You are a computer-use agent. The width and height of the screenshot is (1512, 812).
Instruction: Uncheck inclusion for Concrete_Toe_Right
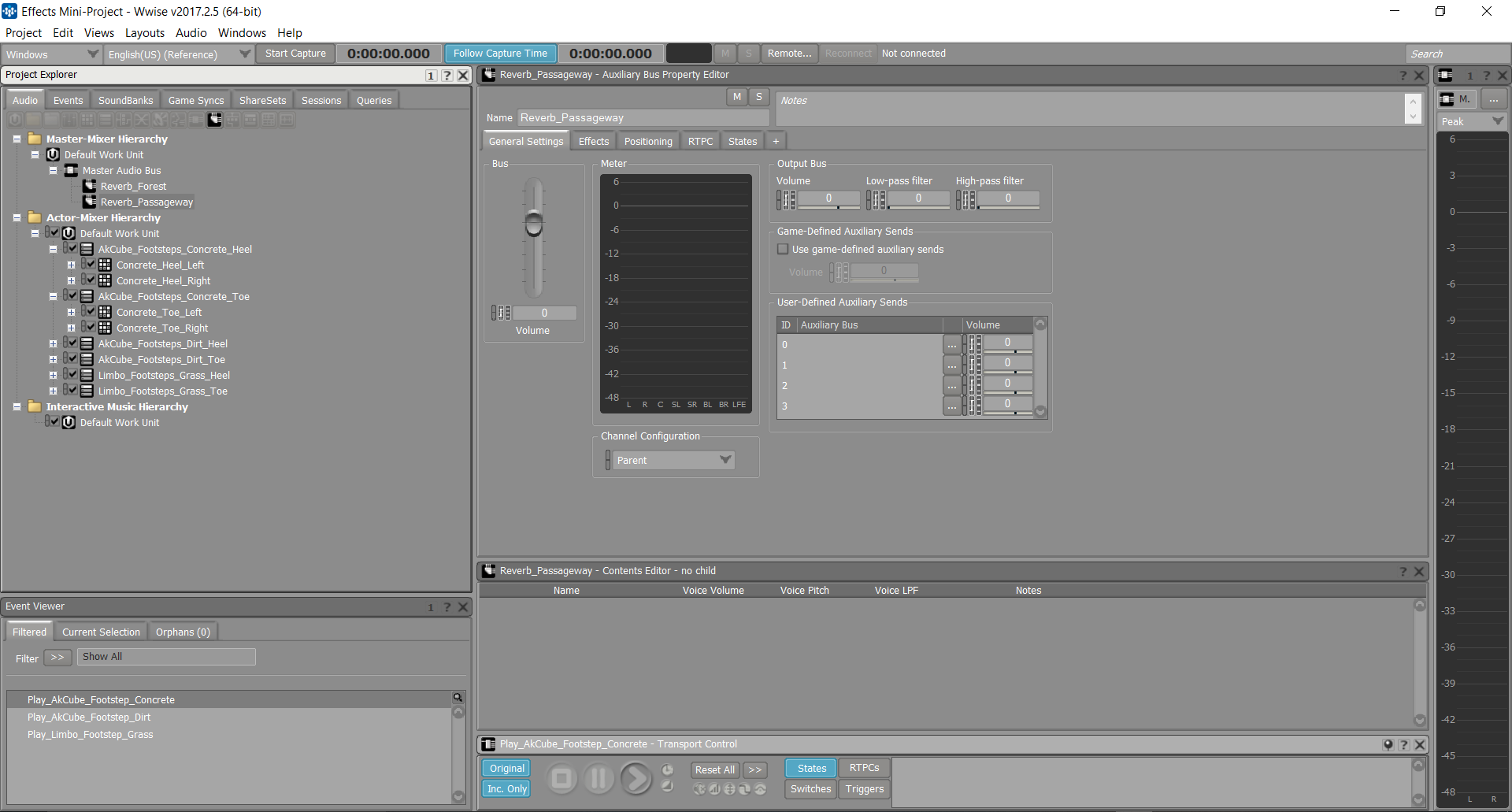click(91, 327)
